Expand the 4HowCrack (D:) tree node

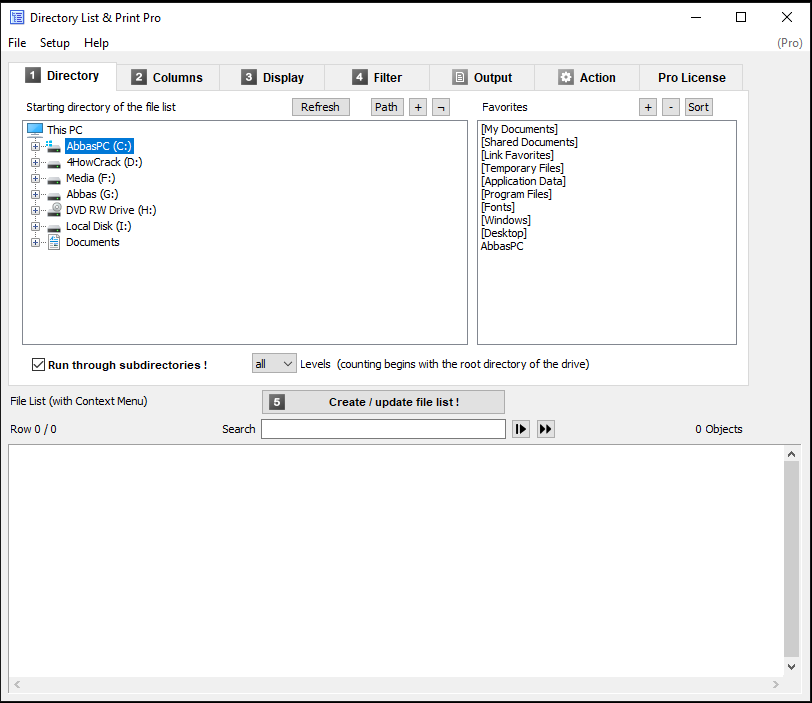(x=35, y=163)
